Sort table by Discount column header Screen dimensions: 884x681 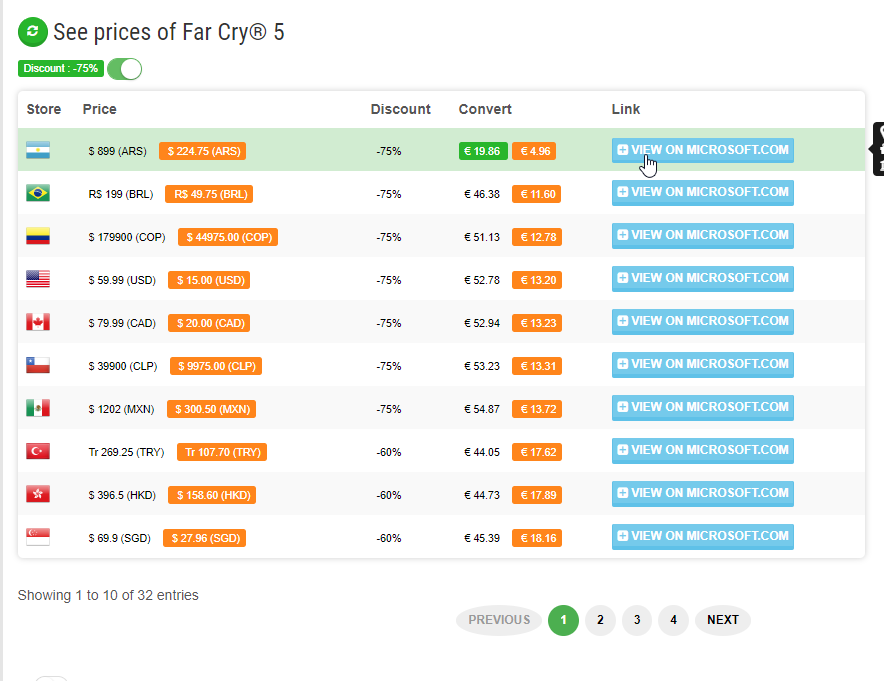[x=400, y=109]
